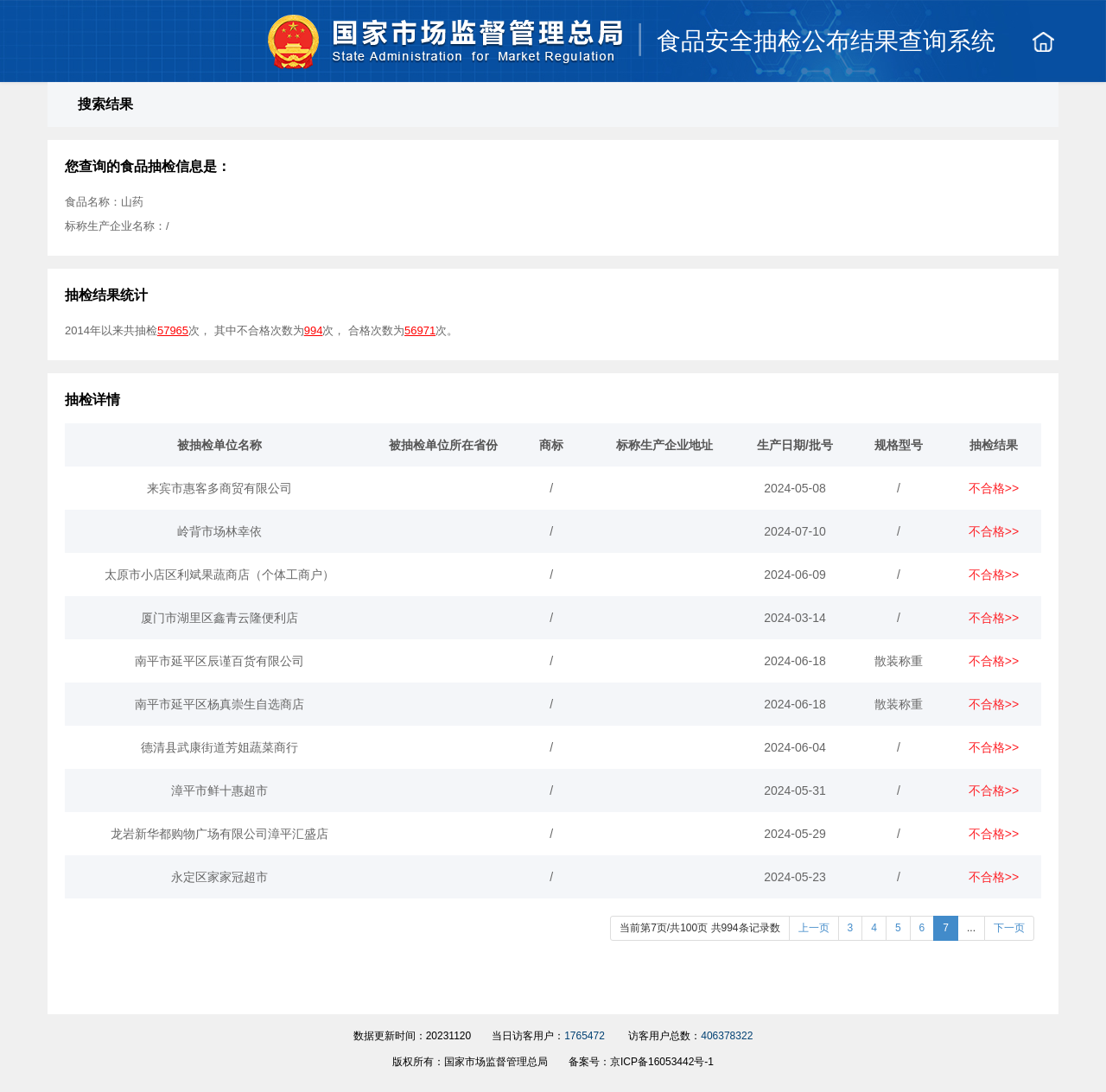Click unit name 德清县武康街道芳姐蔬菜商行
Screen dimensions: 1106x1092
pyautogui.click(x=219, y=747)
